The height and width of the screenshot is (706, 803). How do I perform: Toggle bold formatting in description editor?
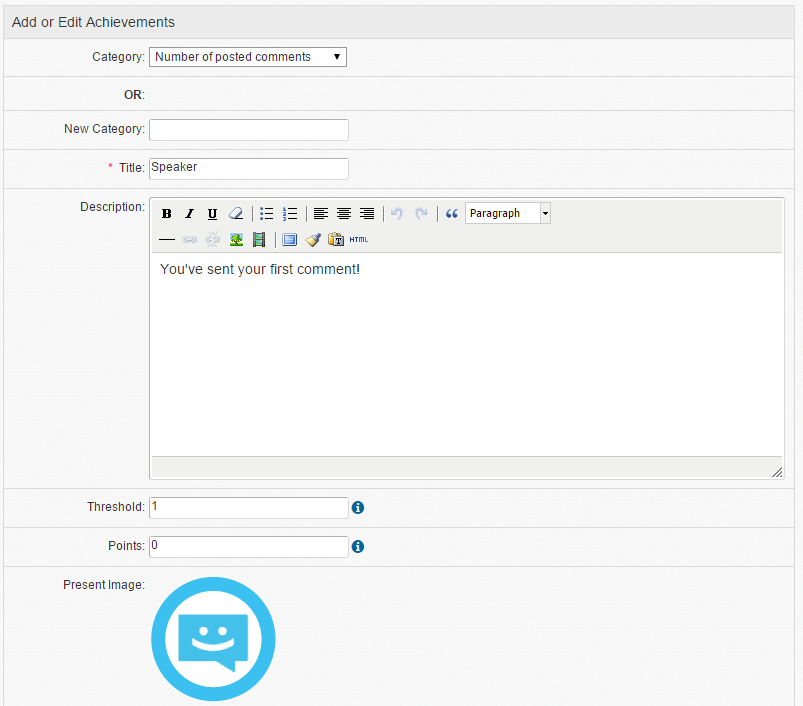pyautogui.click(x=167, y=214)
